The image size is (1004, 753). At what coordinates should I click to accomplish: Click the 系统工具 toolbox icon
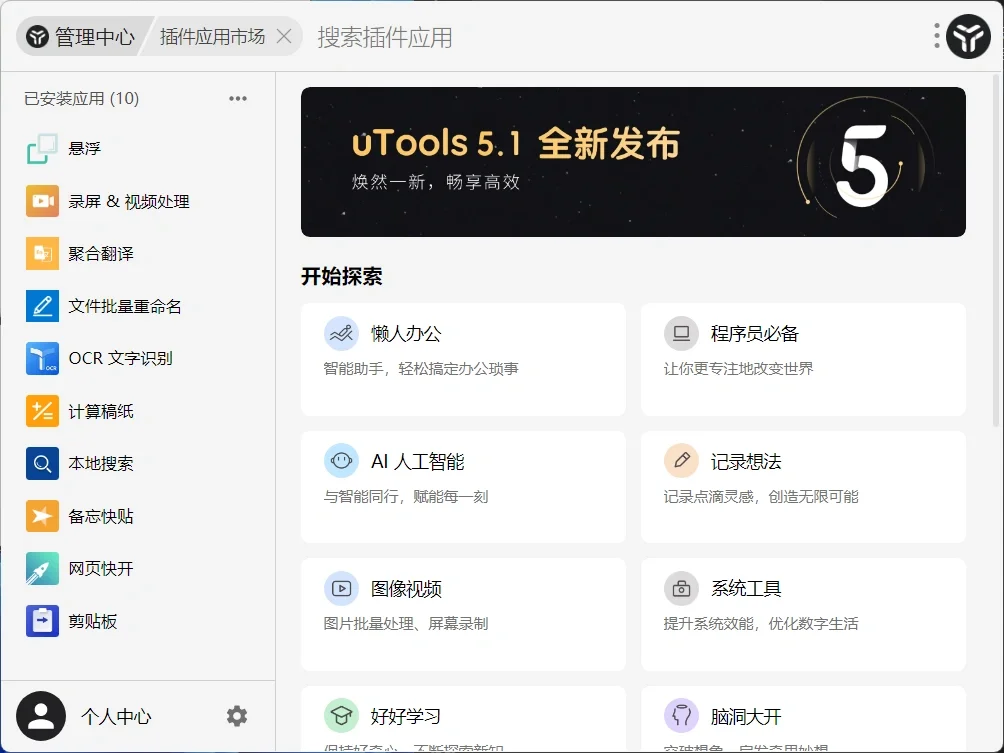pos(681,588)
